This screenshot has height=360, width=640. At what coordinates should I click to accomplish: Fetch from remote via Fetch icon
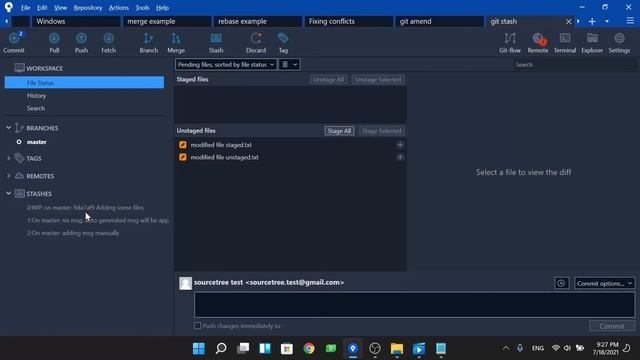pos(109,42)
